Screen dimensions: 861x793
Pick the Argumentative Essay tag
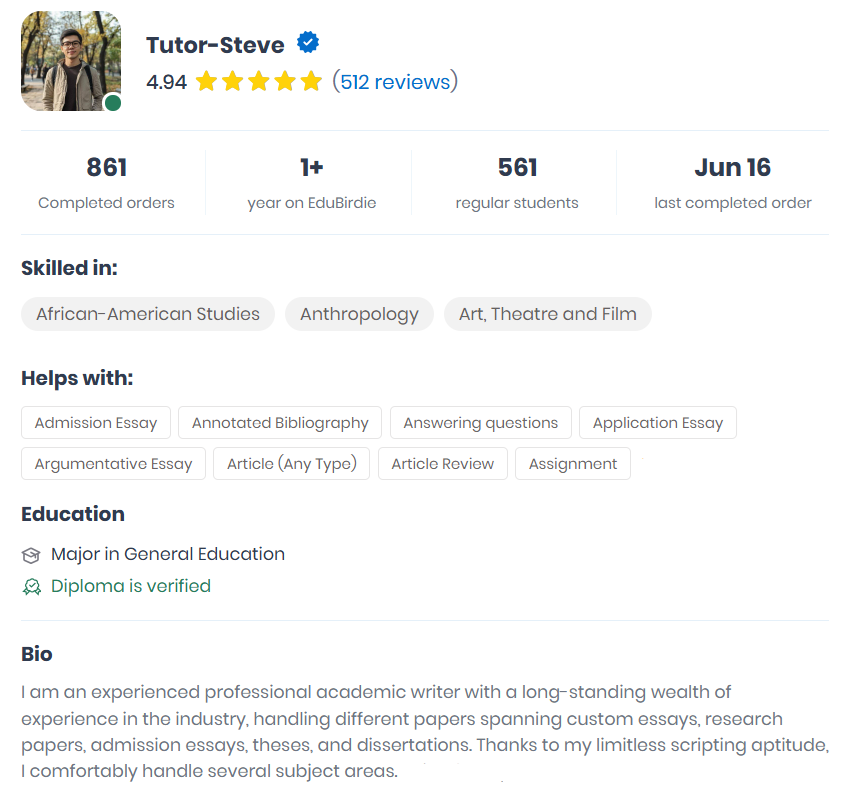click(x=114, y=464)
